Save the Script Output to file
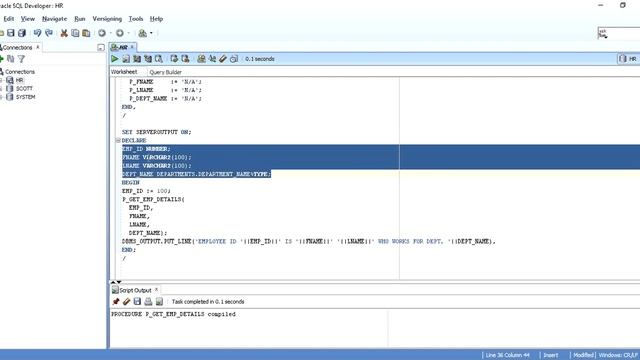Image resolution: width=640 pixels, height=360 pixels. [x=137, y=302]
